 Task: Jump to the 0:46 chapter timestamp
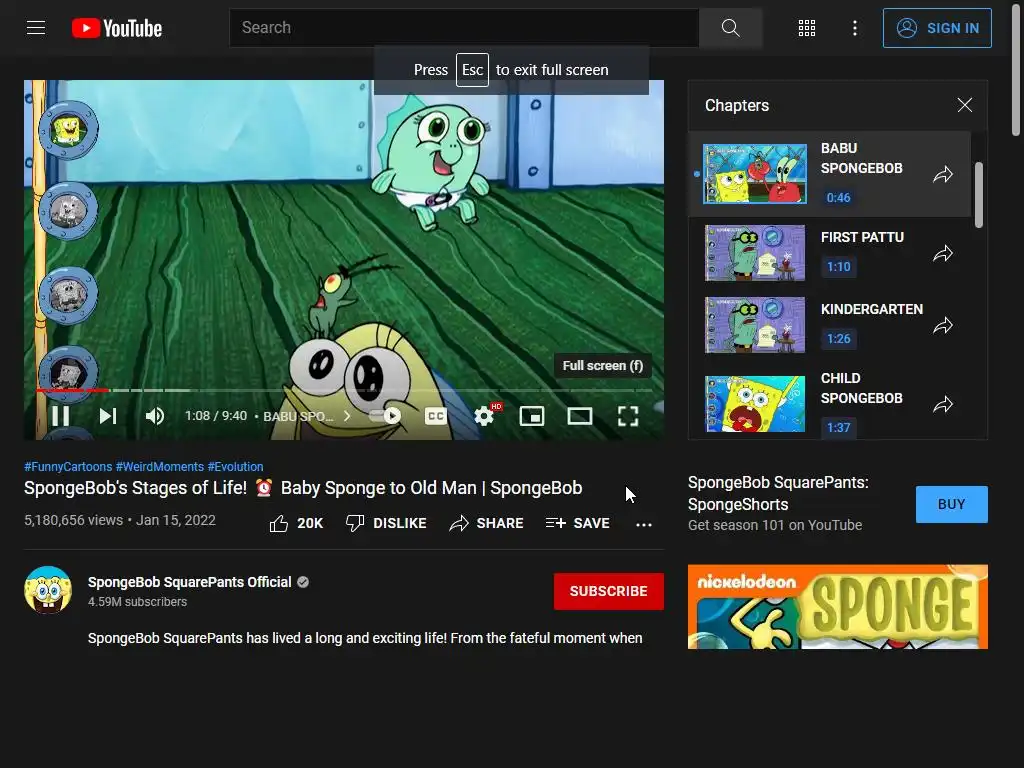pos(839,197)
